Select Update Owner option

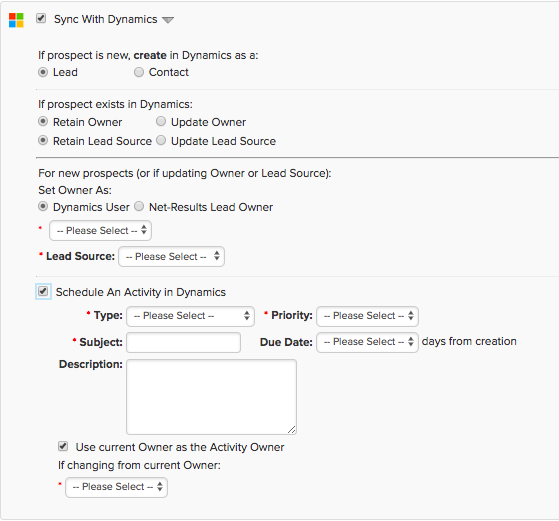161,121
